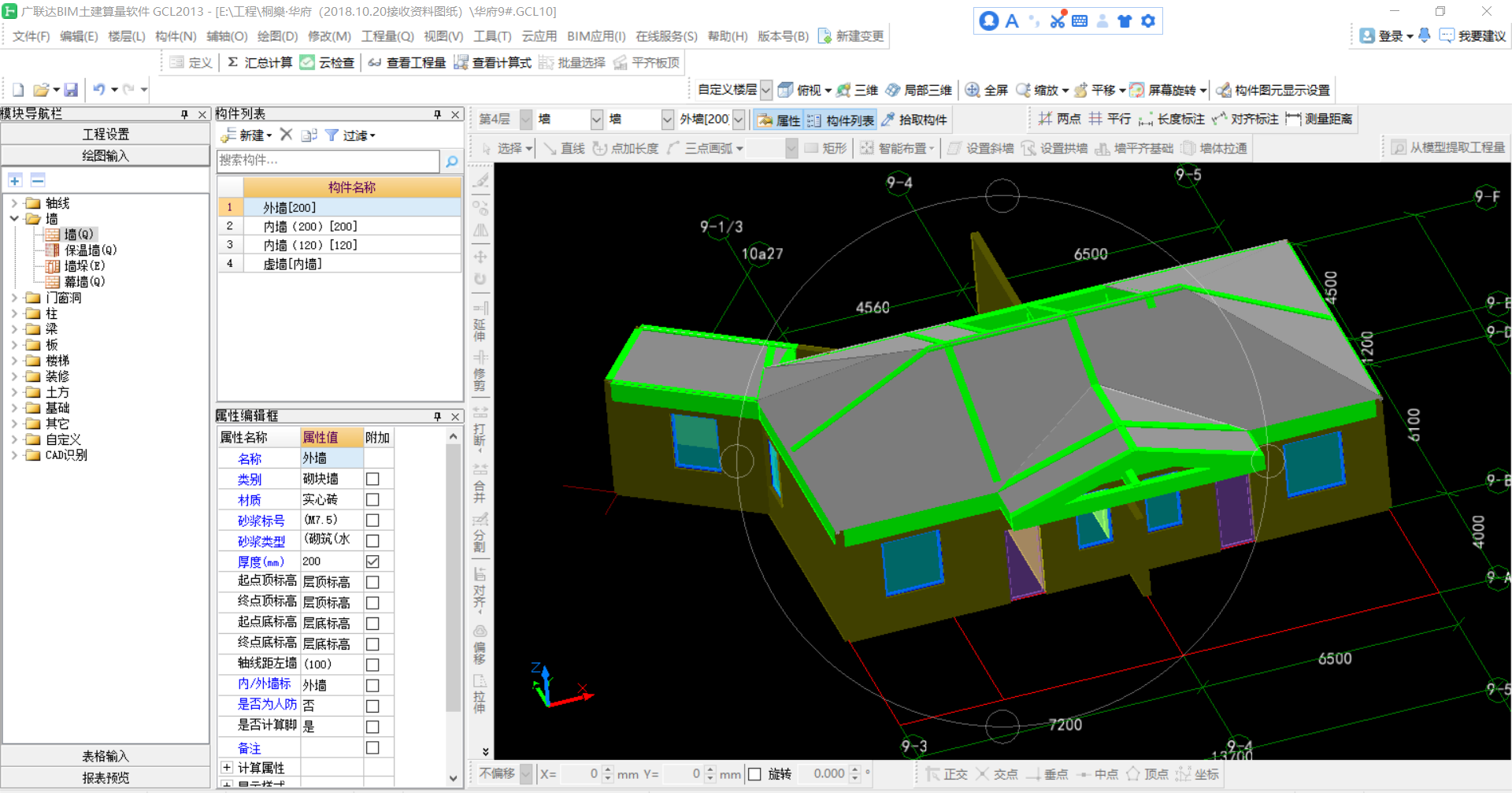Open 不偏移 offset dropdown
Screen dimensions: 1512x793
click(526, 774)
